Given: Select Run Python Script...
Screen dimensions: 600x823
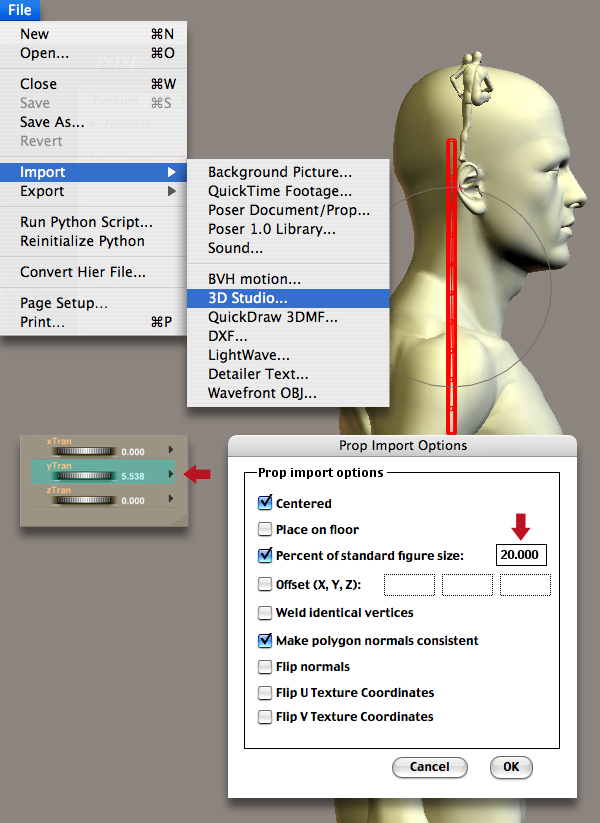Looking at the screenshot, I should click(x=93, y=222).
